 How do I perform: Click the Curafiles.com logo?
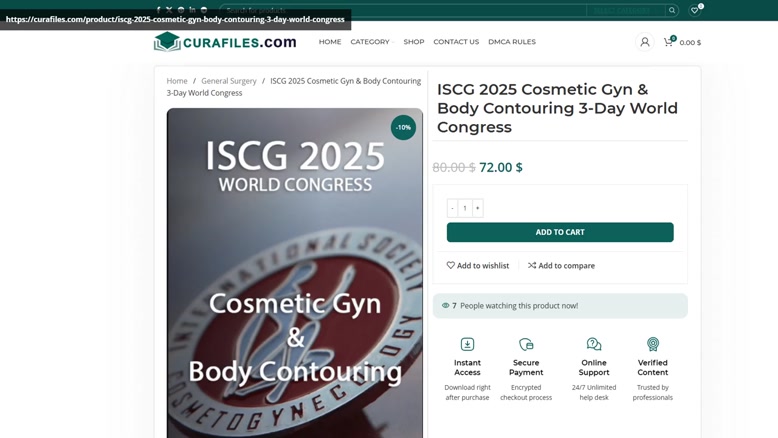[225, 42]
